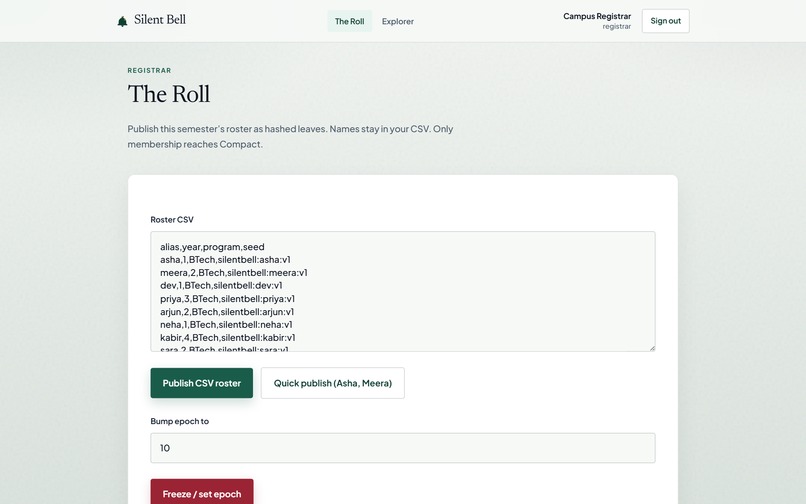Focus the Roster CSV text area
Viewport: 806px width, 504px height.
(x=402, y=291)
